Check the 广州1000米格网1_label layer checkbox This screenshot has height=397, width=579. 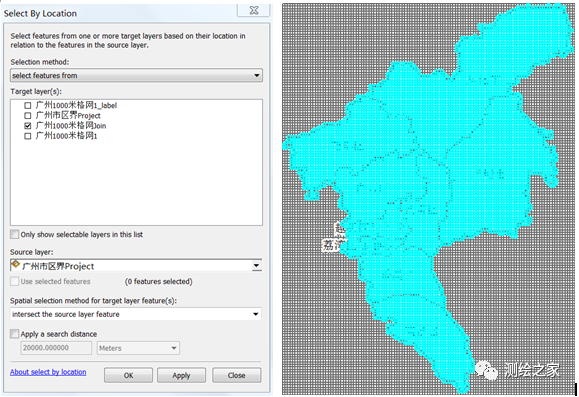pos(28,106)
